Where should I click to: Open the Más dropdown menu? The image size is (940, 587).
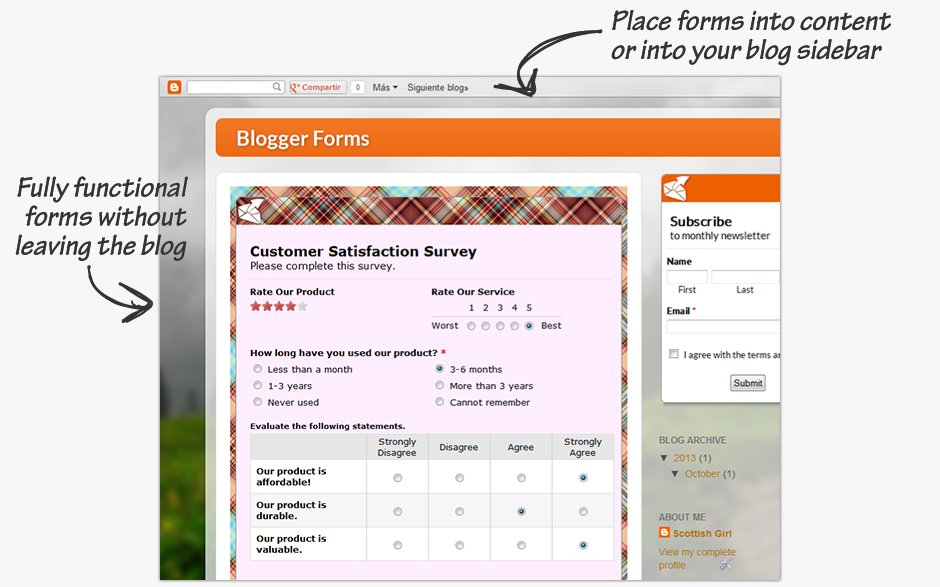(385, 88)
